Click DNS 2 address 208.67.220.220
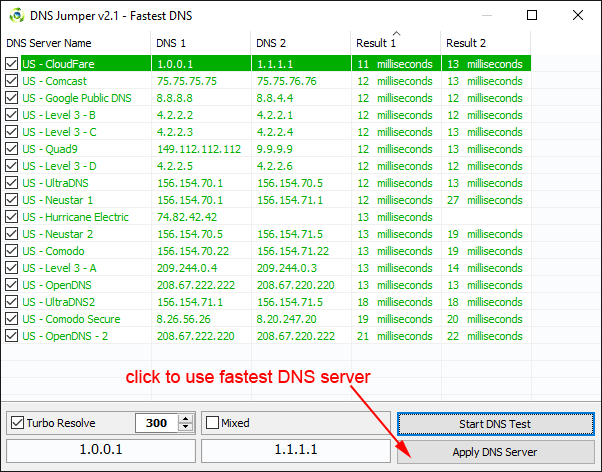The width and height of the screenshot is (602, 472). (x=296, y=285)
